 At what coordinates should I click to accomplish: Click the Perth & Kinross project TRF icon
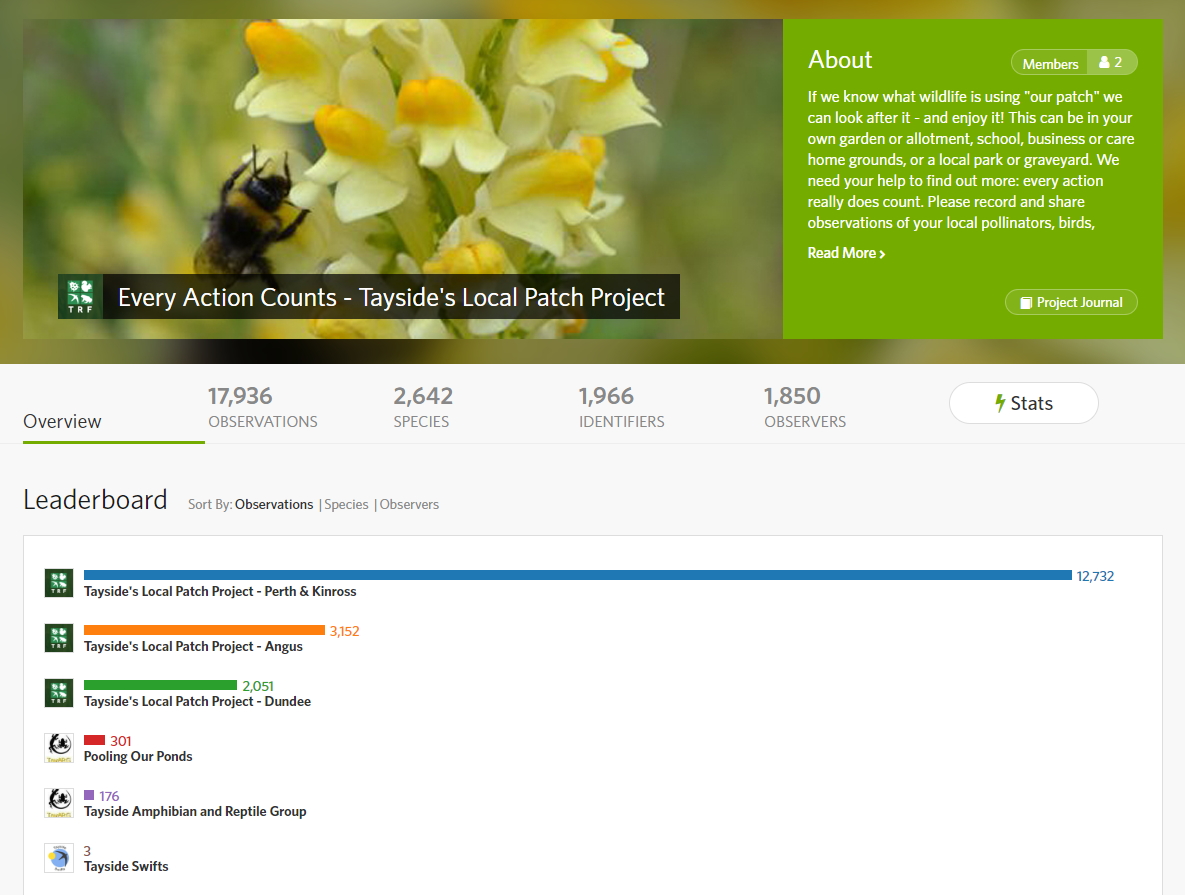pyautogui.click(x=59, y=583)
